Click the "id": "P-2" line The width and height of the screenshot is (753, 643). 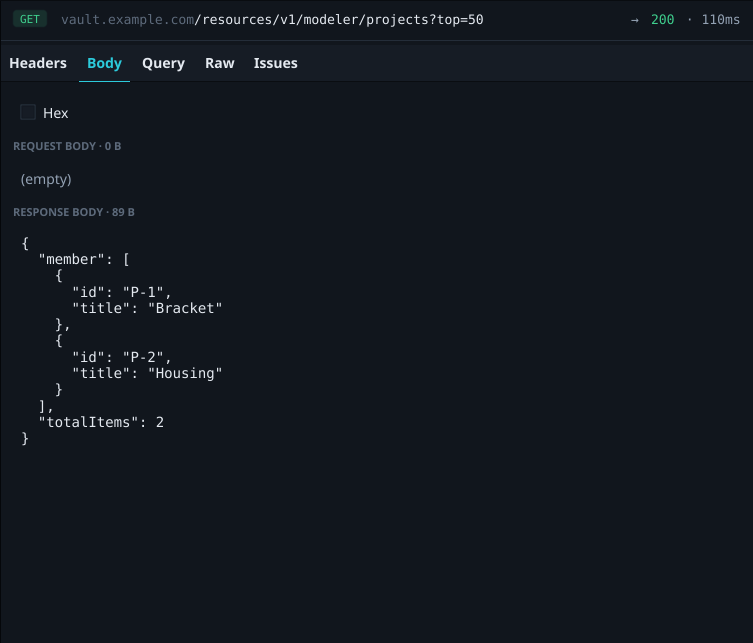(121, 357)
